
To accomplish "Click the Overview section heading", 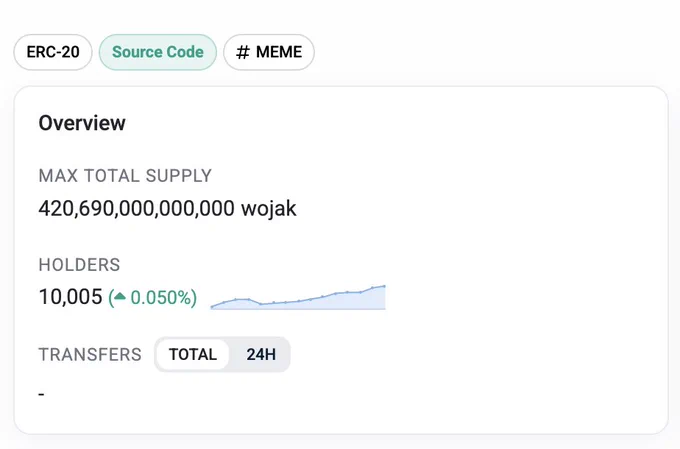I will click(82, 123).
